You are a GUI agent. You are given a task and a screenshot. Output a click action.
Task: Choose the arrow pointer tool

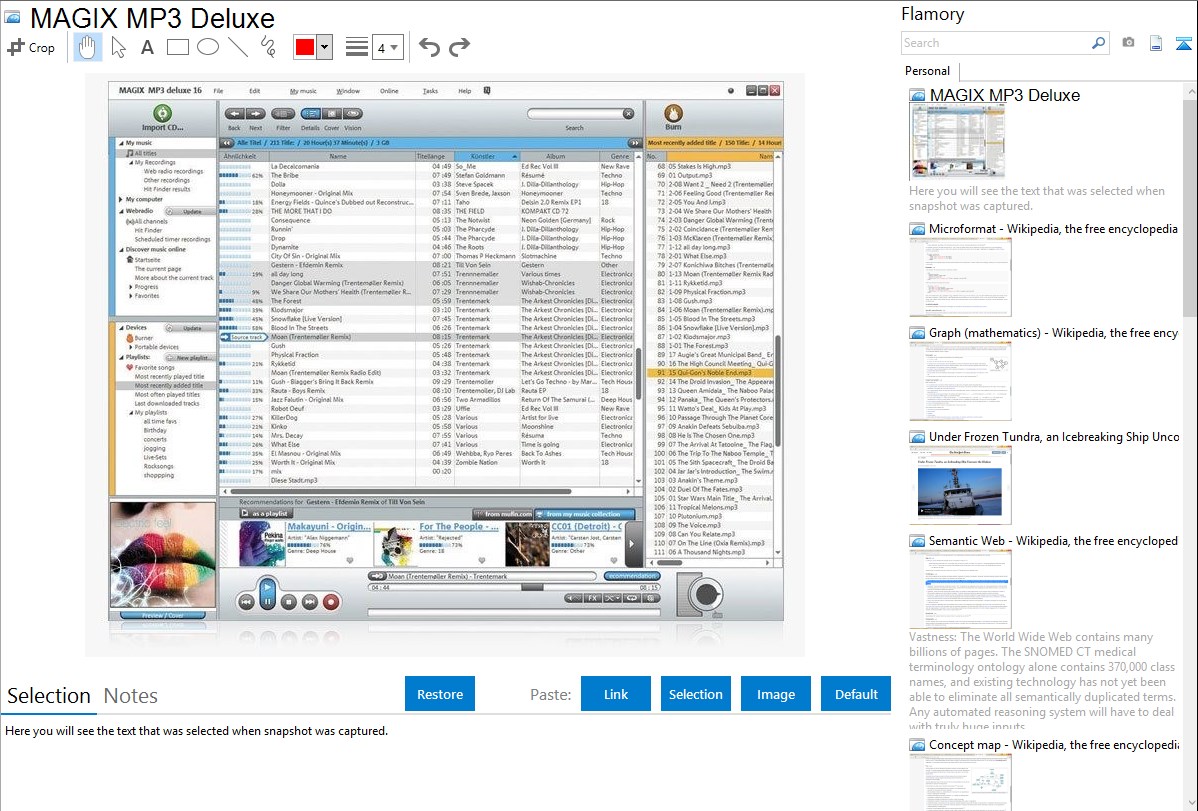click(118, 47)
